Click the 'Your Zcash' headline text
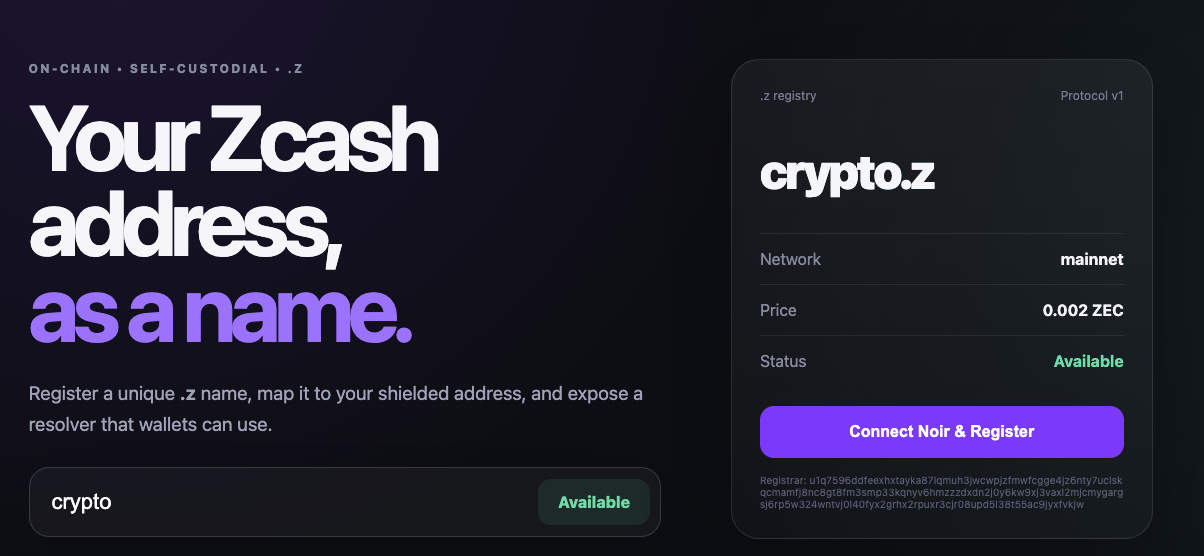Screen dimensions: 1204x556 (x=234, y=139)
